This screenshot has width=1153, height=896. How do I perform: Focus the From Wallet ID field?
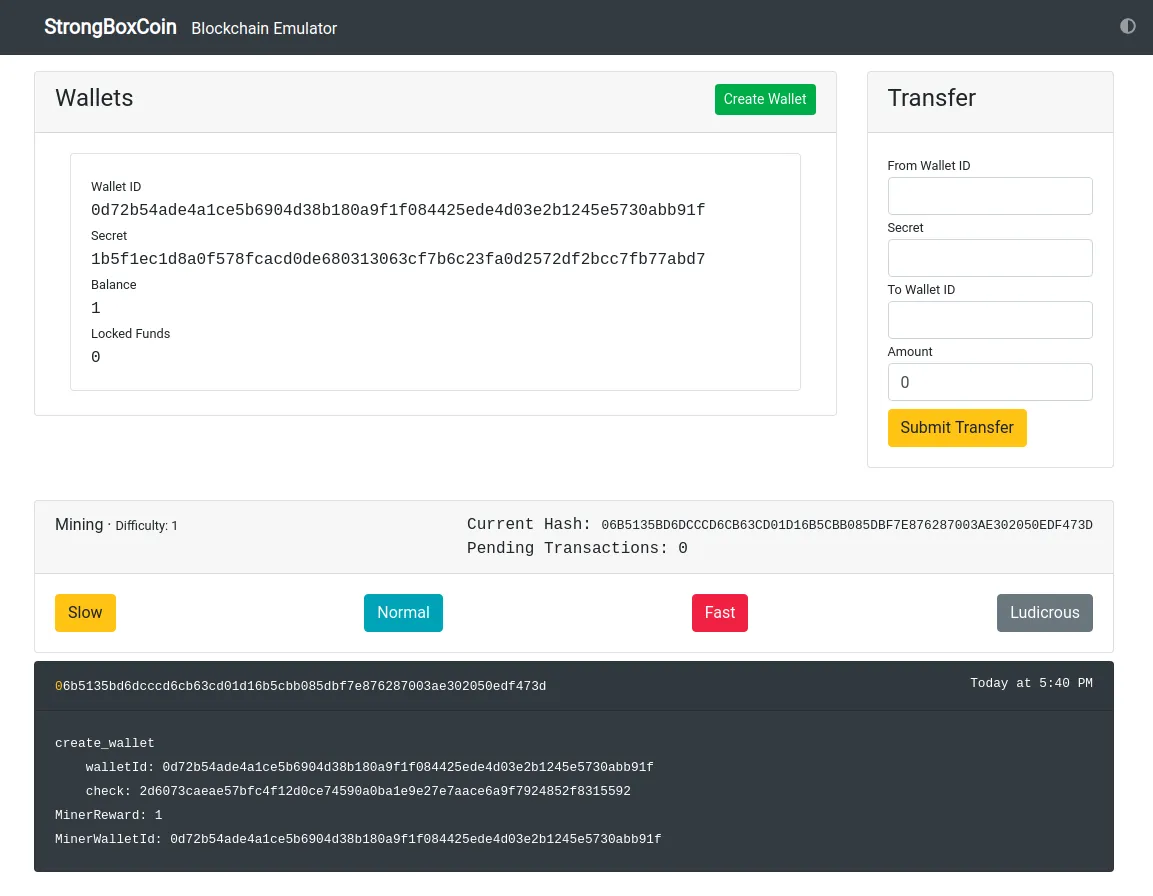click(990, 196)
